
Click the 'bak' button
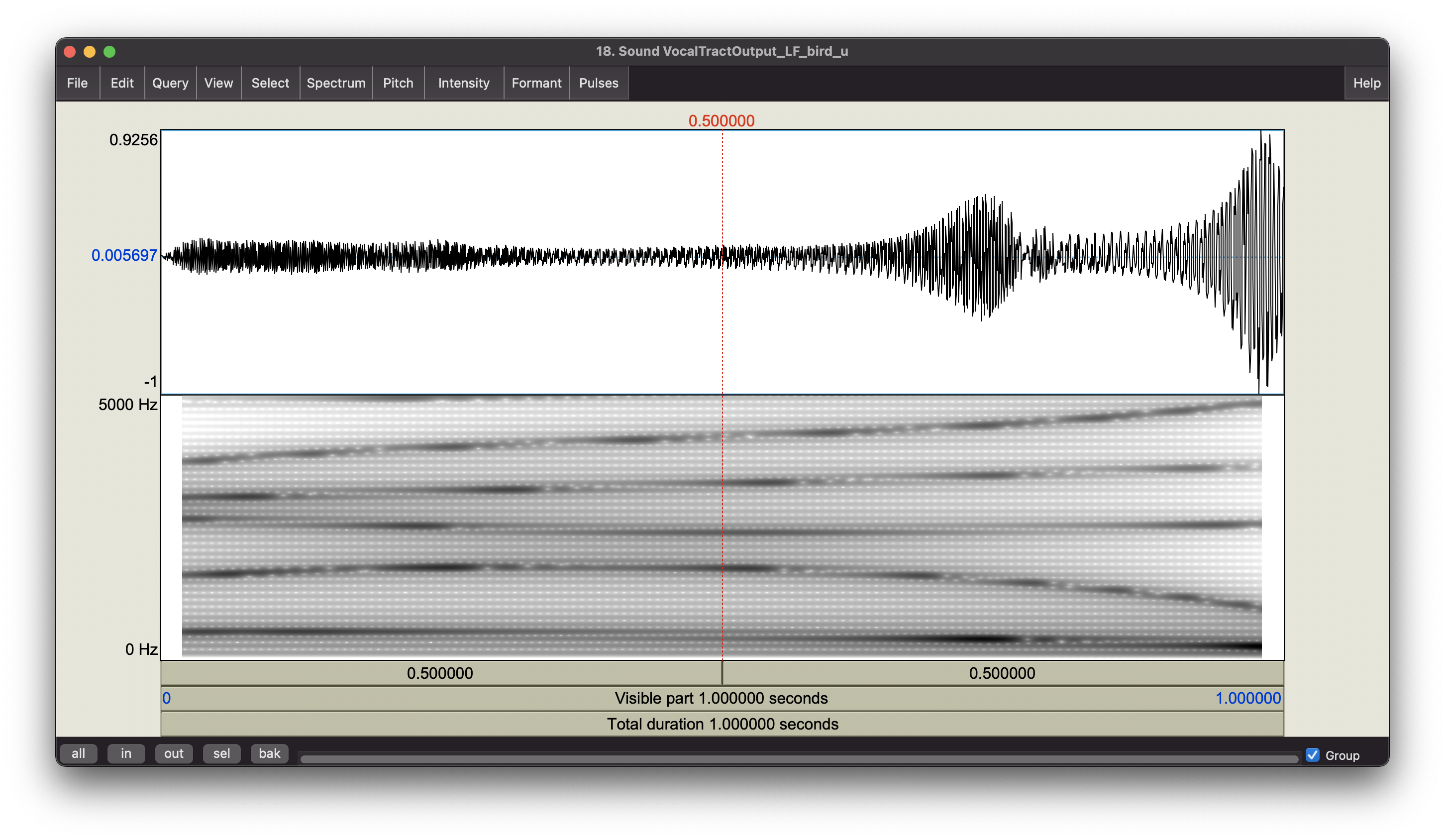tap(269, 753)
